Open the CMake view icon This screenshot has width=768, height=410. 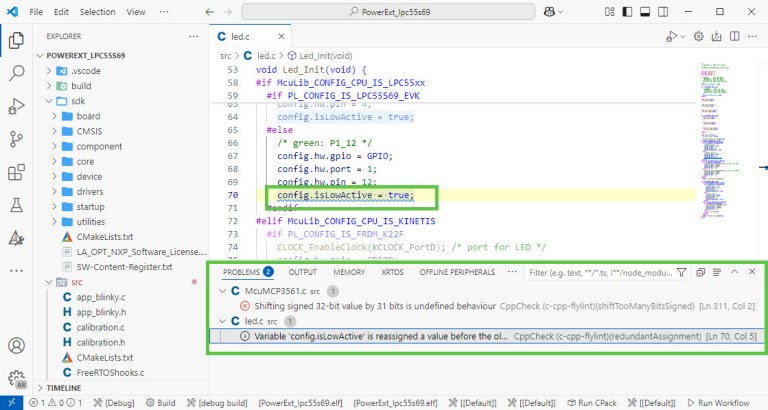point(16,238)
